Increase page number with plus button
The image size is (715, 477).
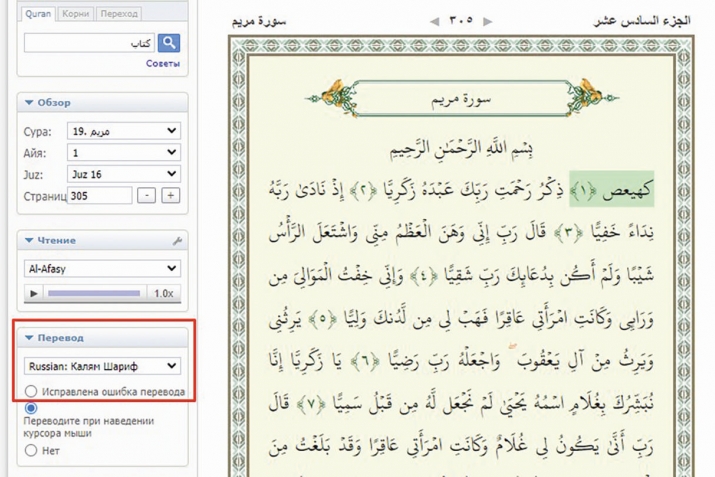point(170,196)
